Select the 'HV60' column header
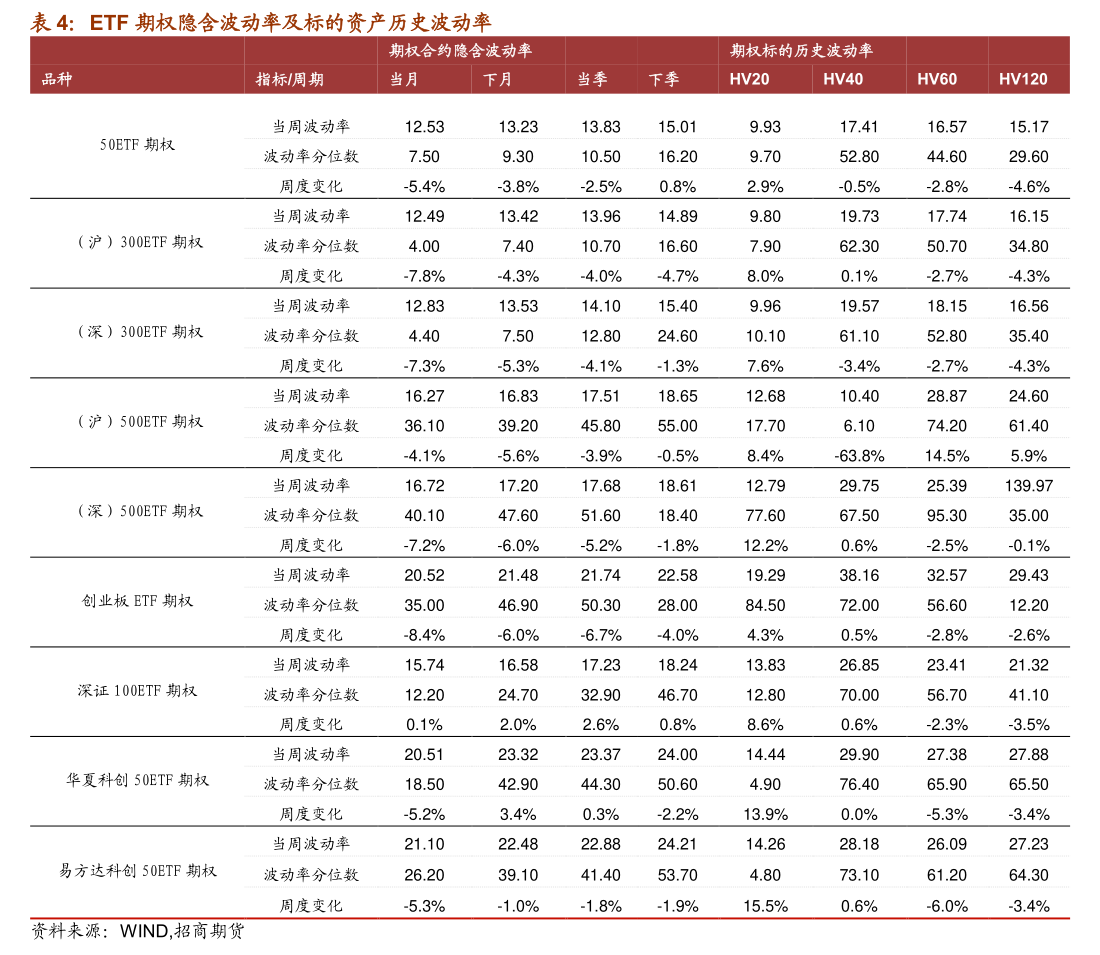The width and height of the screenshot is (1100, 955). [x=937, y=79]
